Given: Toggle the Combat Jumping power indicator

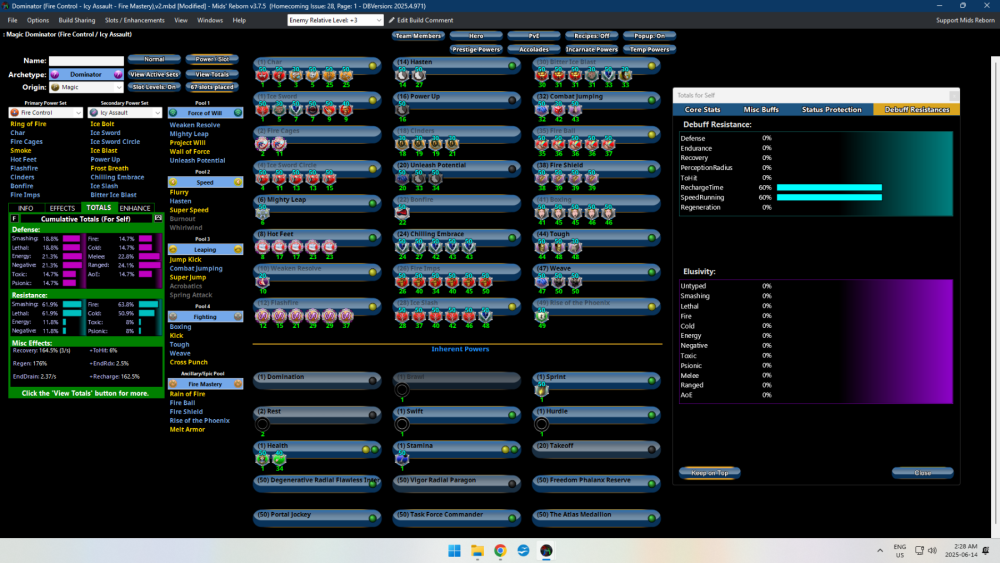Looking at the screenshot, I should click(x=652, y=100).
